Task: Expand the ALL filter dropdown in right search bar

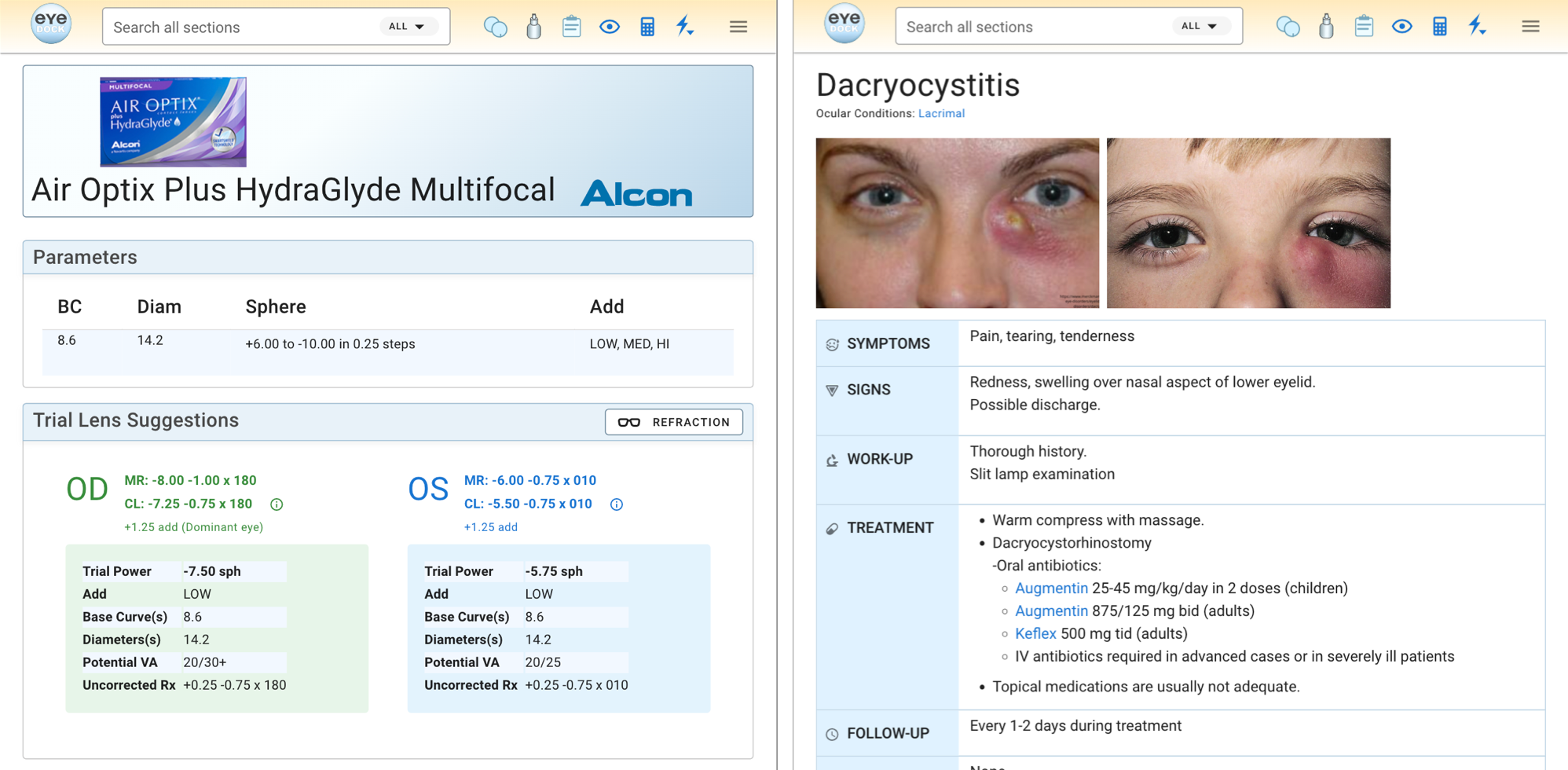Action: [x=1200, y=27]
